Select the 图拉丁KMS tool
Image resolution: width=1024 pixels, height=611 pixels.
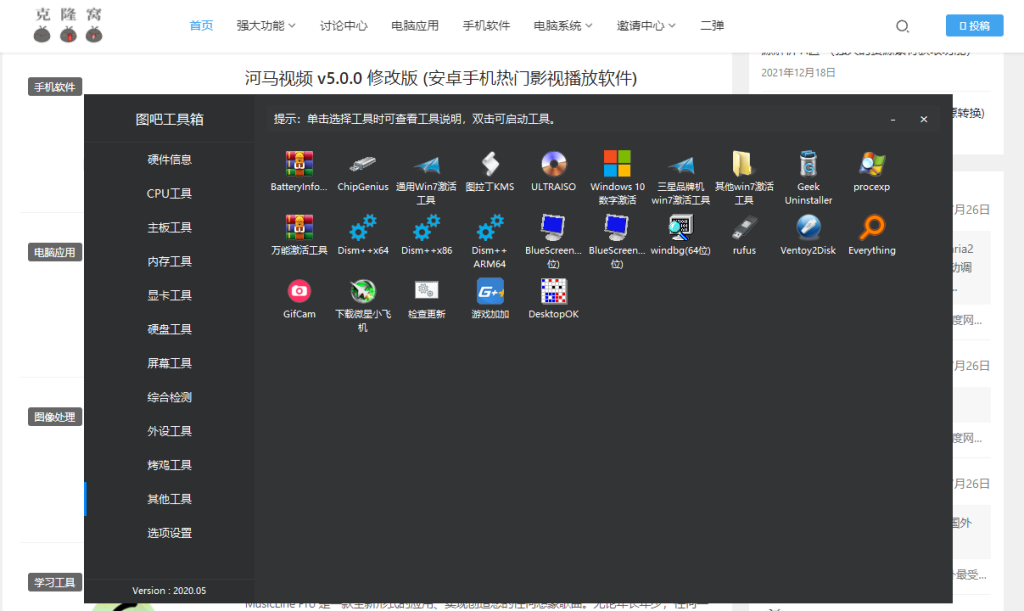(x=490, y=164)
